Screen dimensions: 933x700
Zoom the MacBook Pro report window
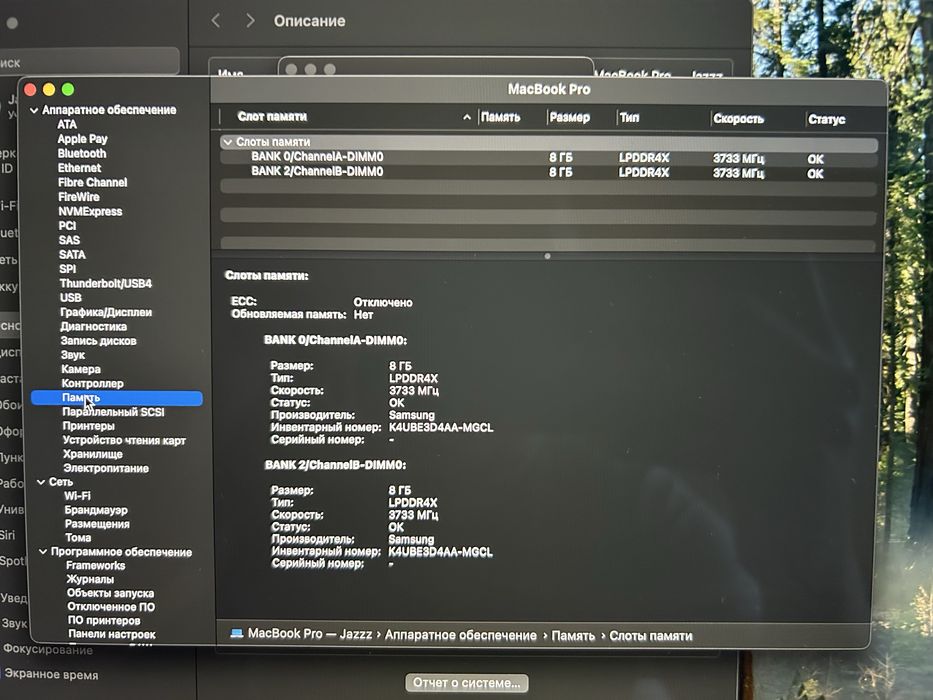pos(68,89)
